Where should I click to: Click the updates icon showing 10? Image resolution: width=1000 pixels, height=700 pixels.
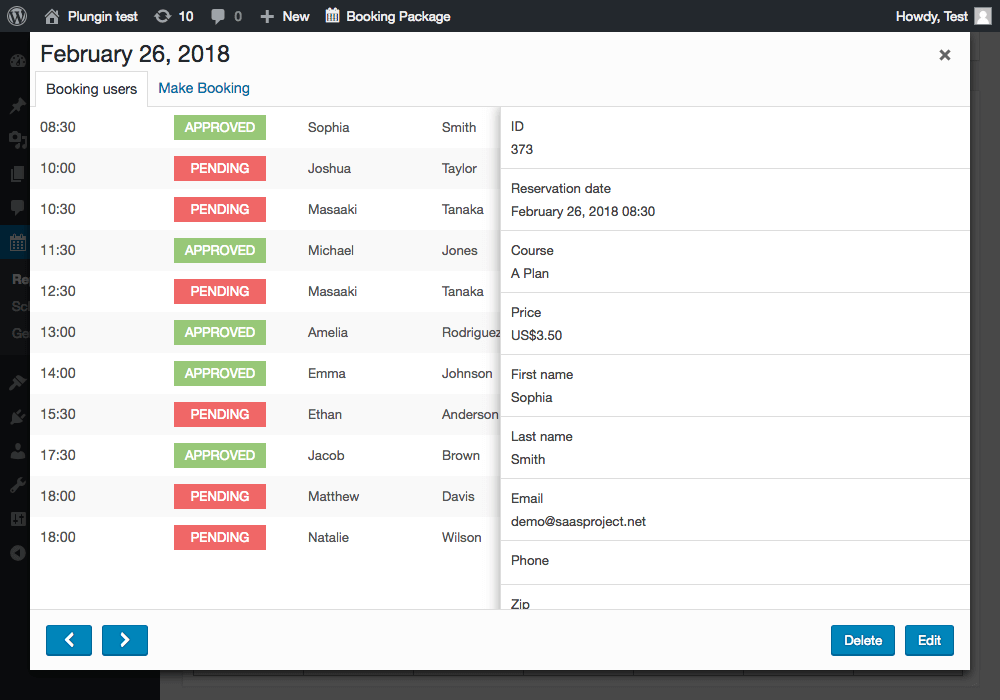163,16
